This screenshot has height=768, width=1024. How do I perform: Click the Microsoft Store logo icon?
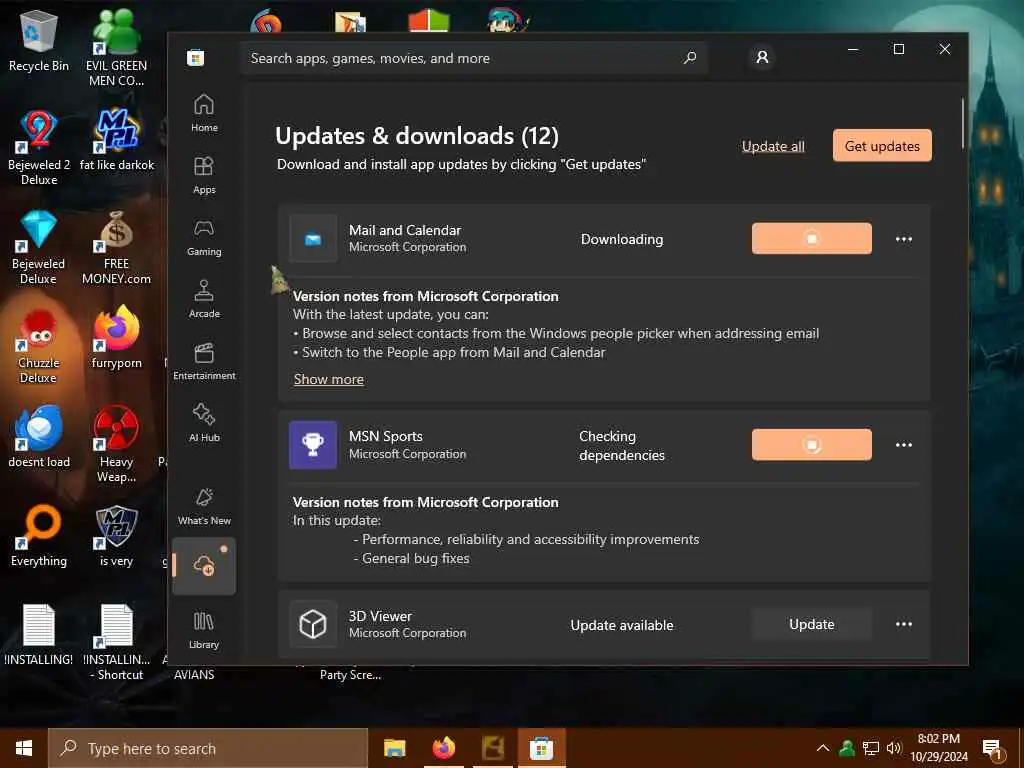[195, 58]
